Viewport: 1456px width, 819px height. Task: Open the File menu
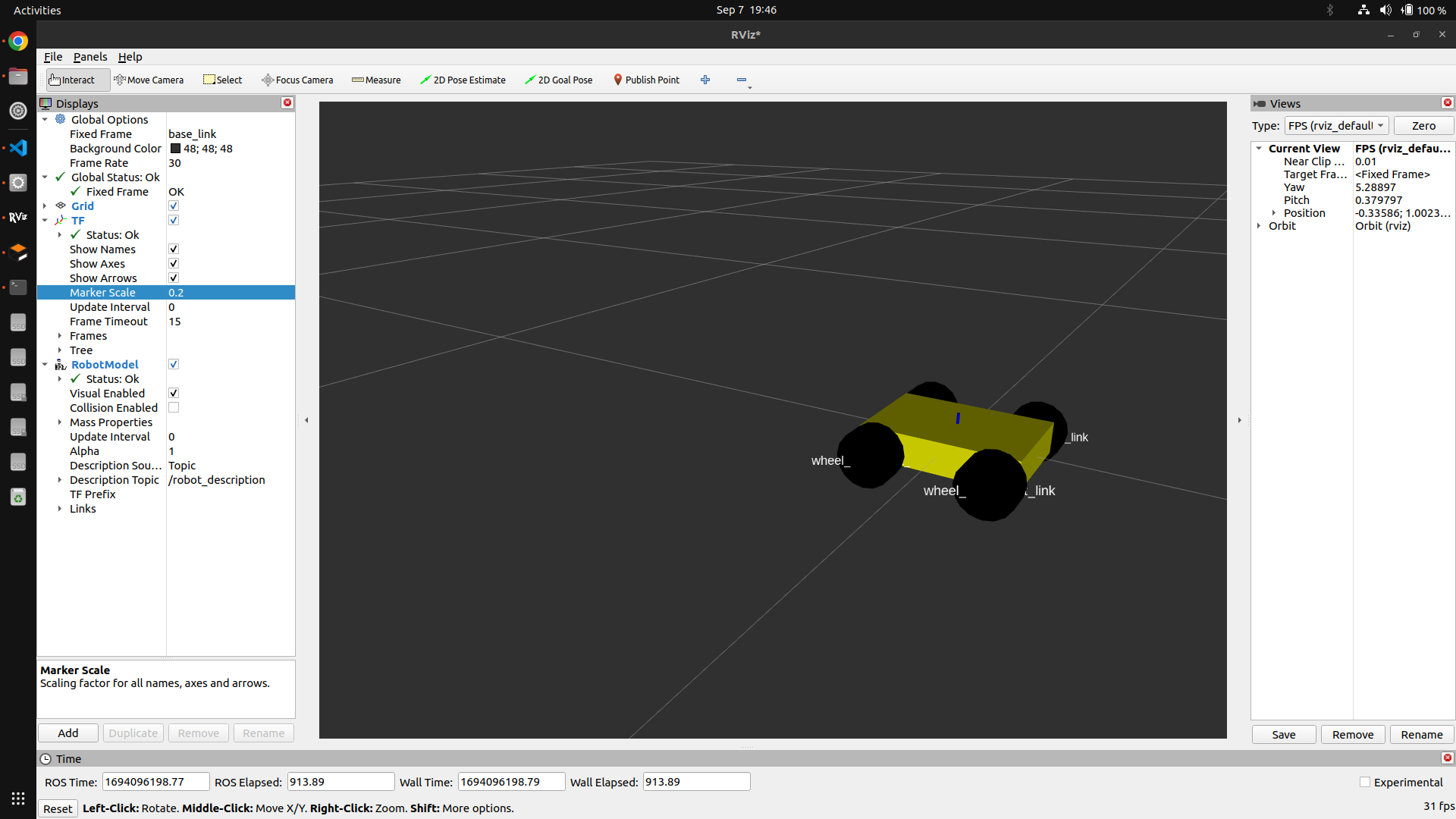(x=53, y=57)
